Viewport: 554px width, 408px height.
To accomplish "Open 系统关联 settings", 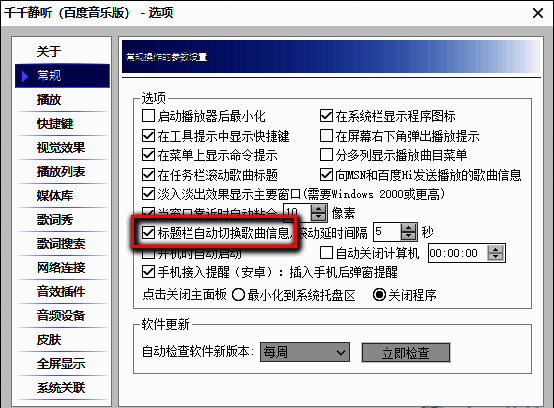I will tap(62, 388).
